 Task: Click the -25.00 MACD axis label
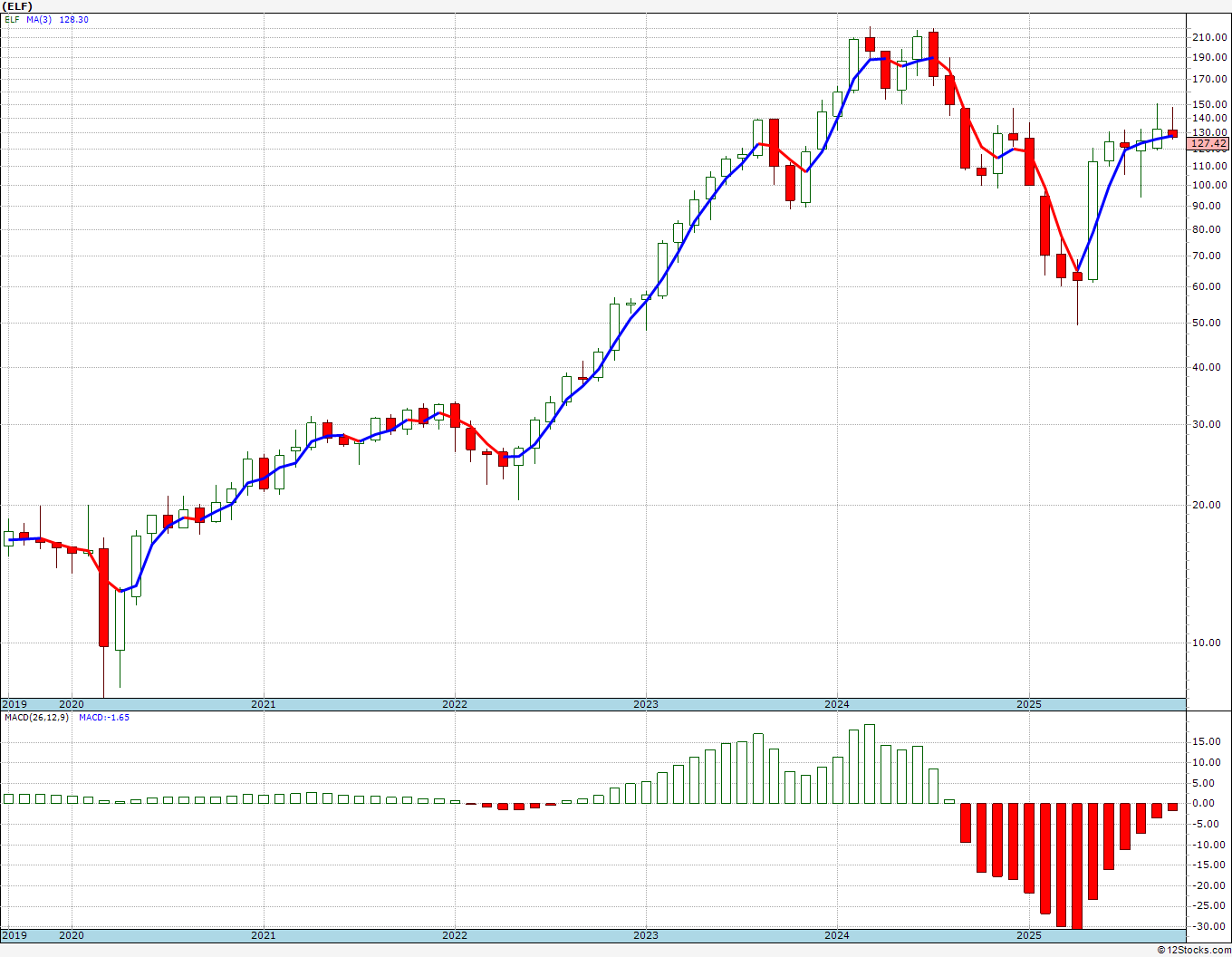[1209, 906]
